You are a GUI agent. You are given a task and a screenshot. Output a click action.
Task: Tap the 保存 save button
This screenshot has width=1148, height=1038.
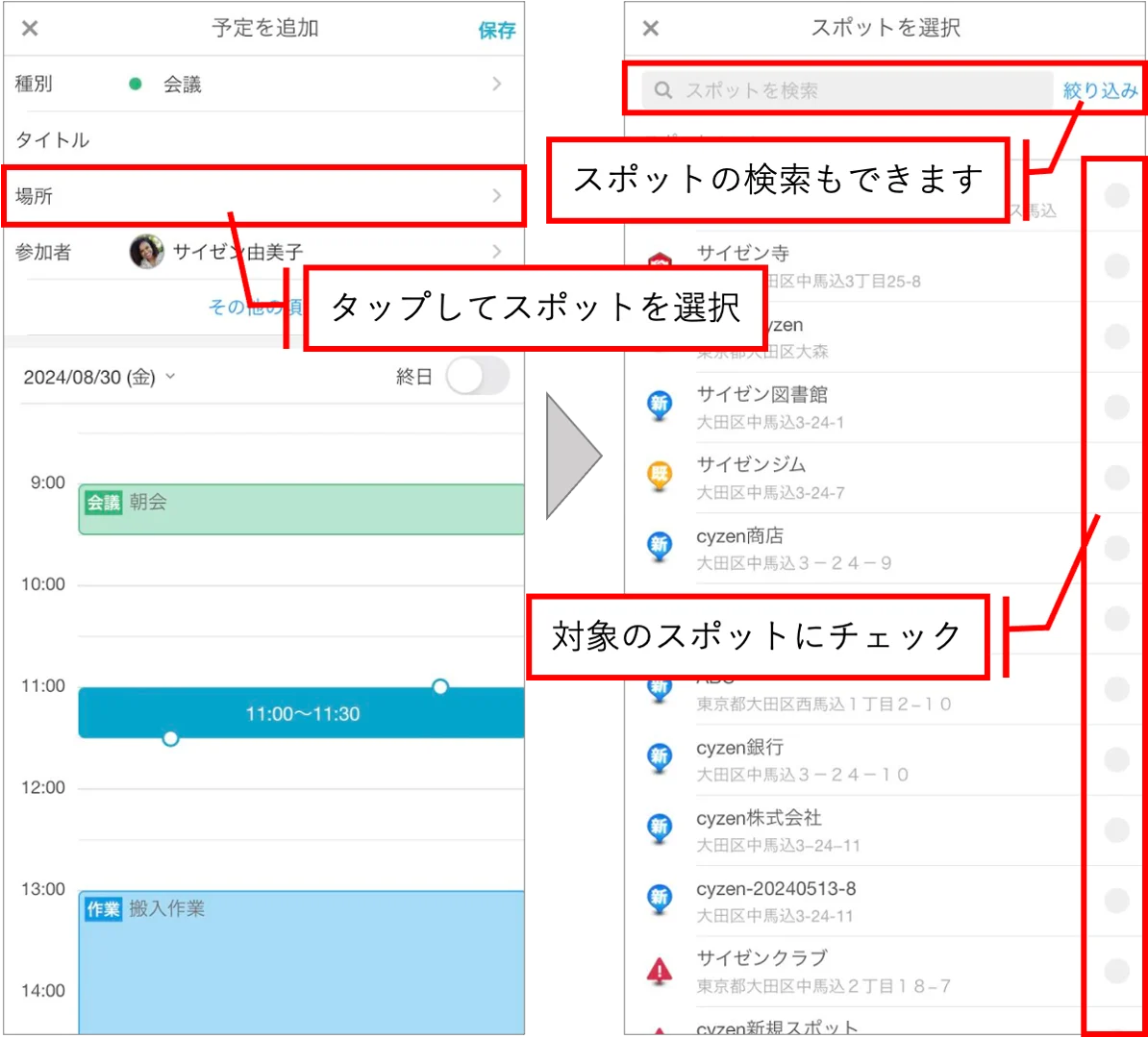[x=497, y=30]
